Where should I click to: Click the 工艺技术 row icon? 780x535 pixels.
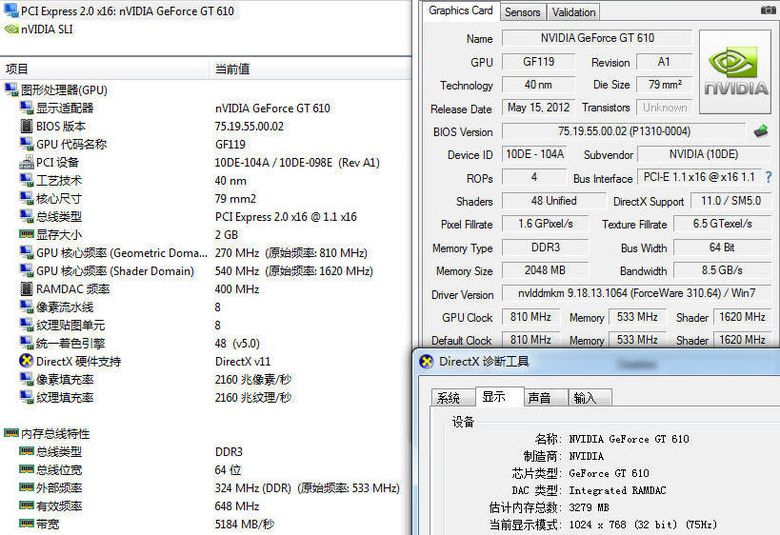[x=26, y=180]
